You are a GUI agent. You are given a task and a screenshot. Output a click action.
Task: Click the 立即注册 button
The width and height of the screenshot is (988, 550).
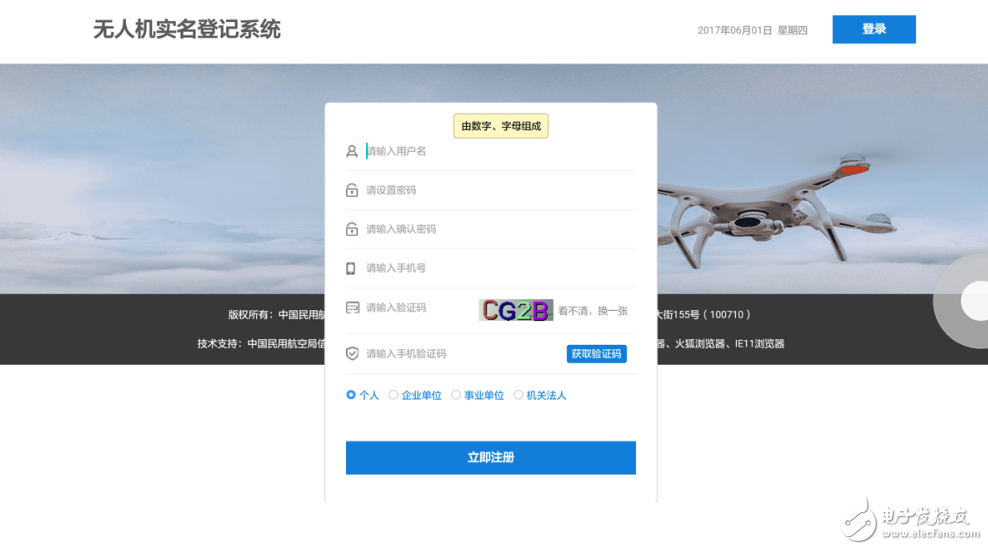490,457
